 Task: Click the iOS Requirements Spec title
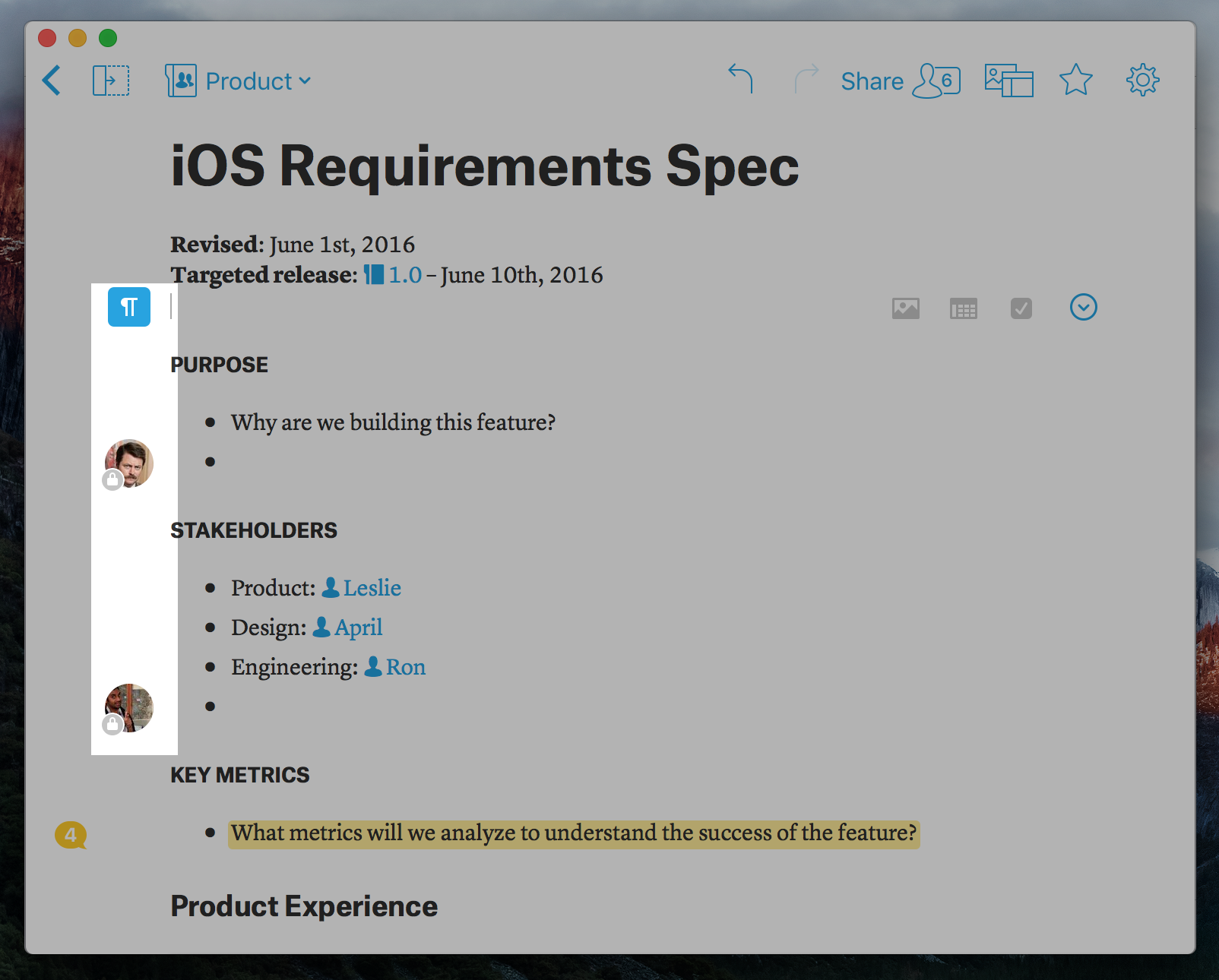click(484, 166)
